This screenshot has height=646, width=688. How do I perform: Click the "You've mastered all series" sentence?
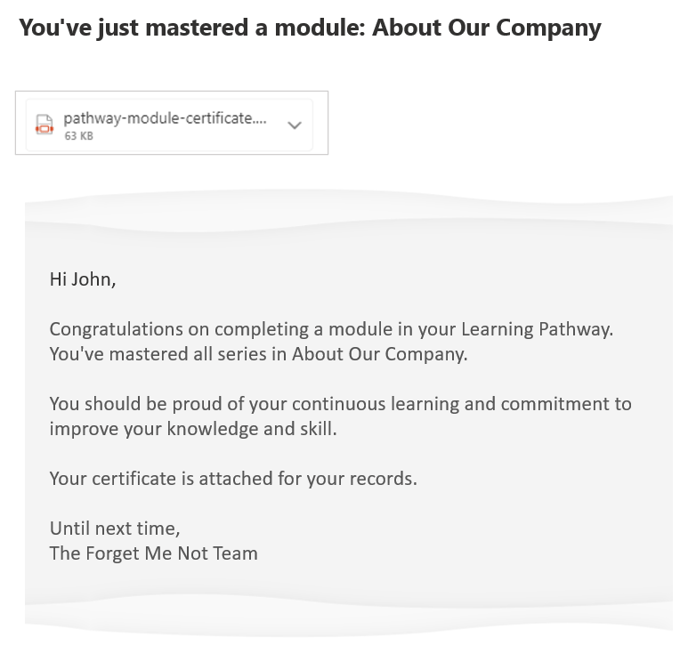[258, 354]
